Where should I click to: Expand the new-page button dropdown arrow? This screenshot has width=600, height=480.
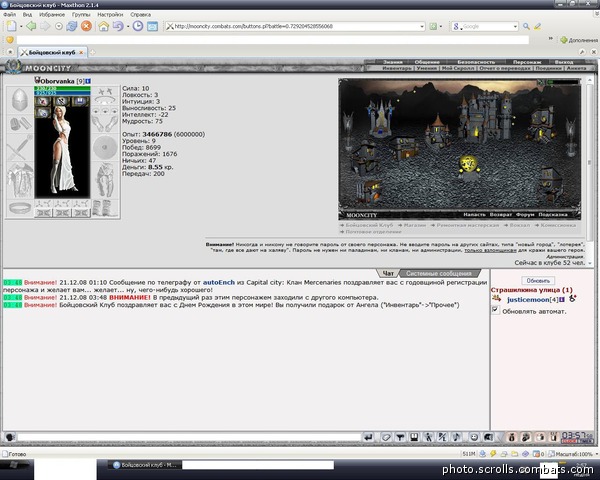pyautogui.click(x=21, y=26)
